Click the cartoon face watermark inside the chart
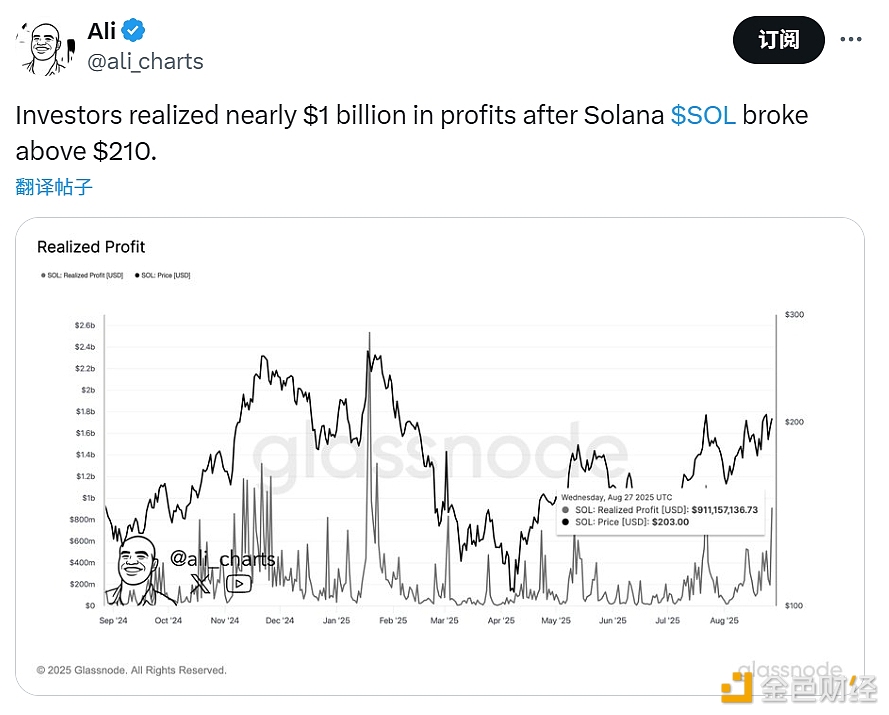Viewport: 889px width, 715px height. click(x=138, y=568)
